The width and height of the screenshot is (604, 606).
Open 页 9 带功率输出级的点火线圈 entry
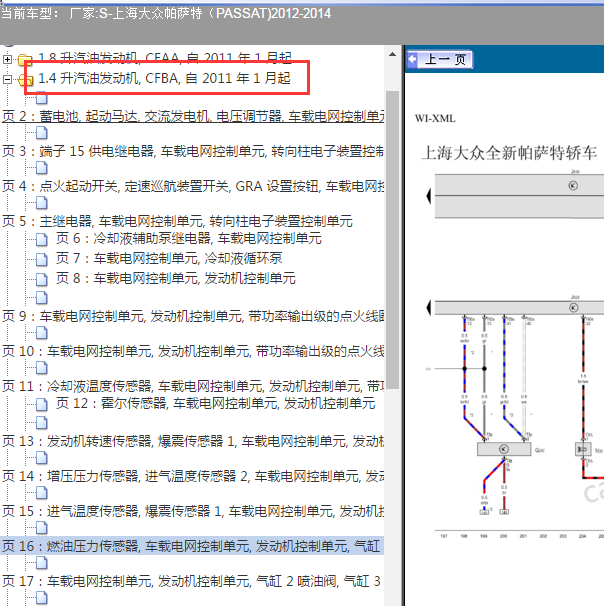[193, 316]
